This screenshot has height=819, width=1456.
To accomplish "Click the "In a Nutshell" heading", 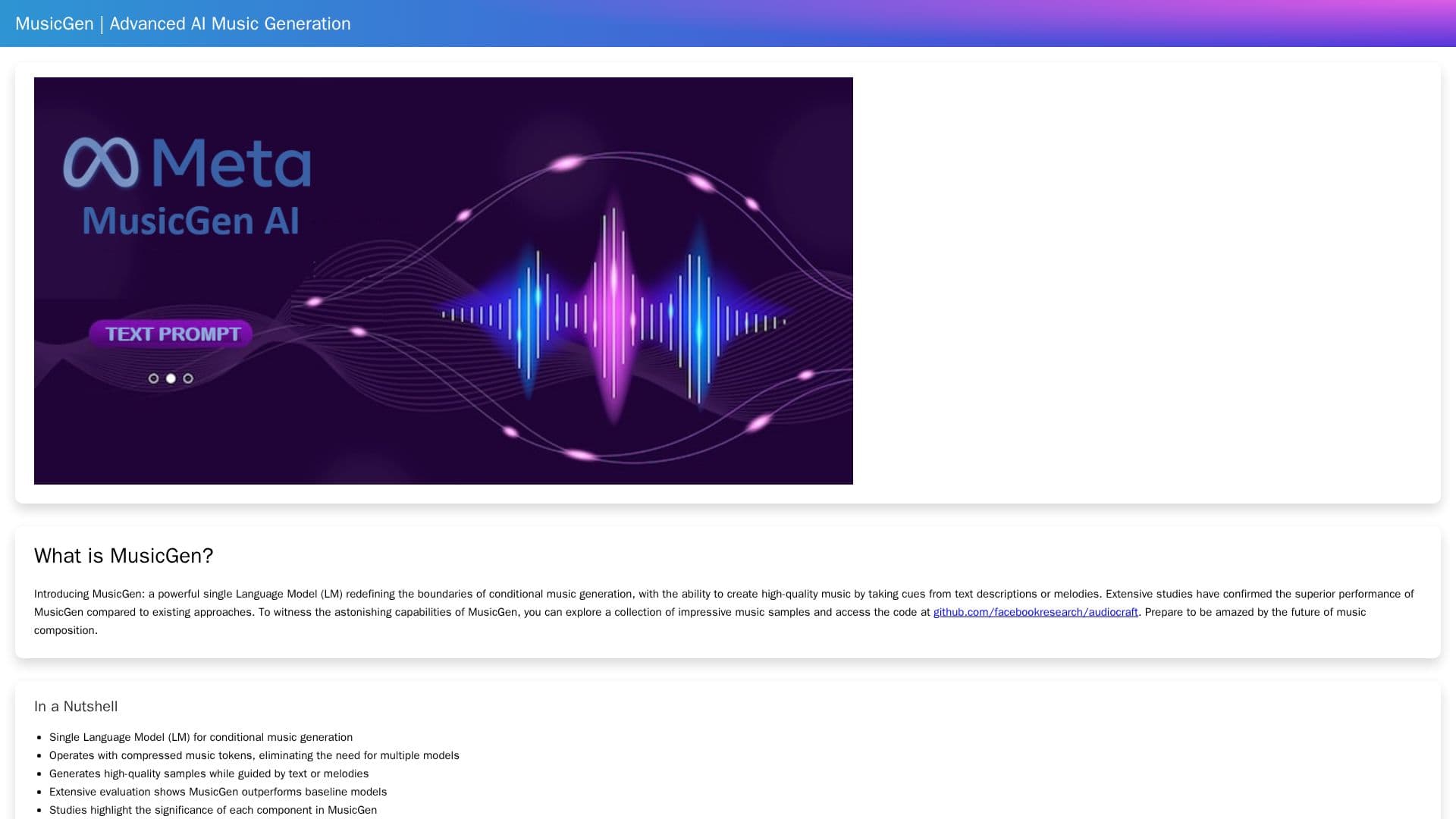I will click(x=76, y=707).
